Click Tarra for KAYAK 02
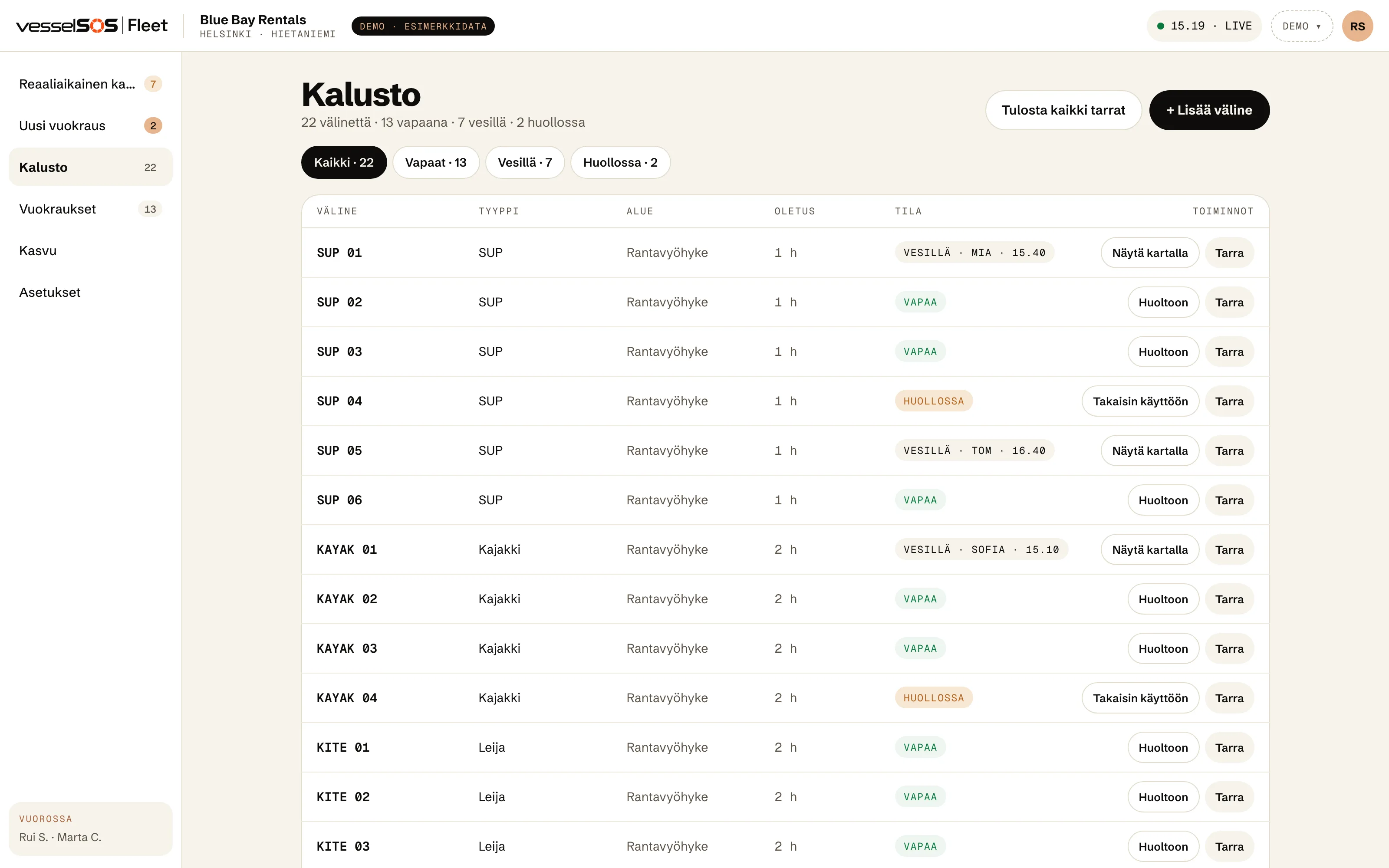The image size is (1389, 868). 1229,599
